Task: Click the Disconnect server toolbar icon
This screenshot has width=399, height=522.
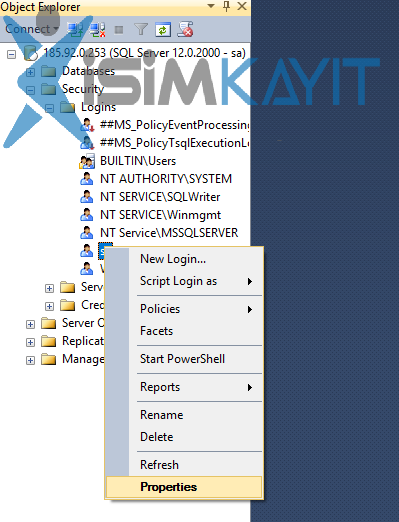Action: (x=98, y=30)
